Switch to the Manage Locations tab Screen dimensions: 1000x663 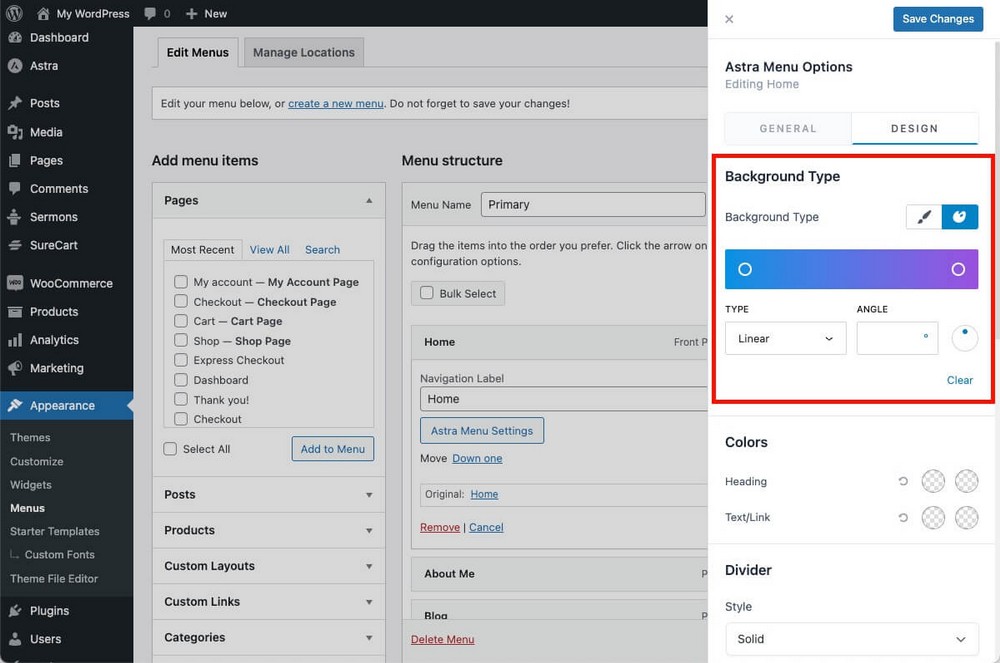pyautogui.click(x=304, y=52)
